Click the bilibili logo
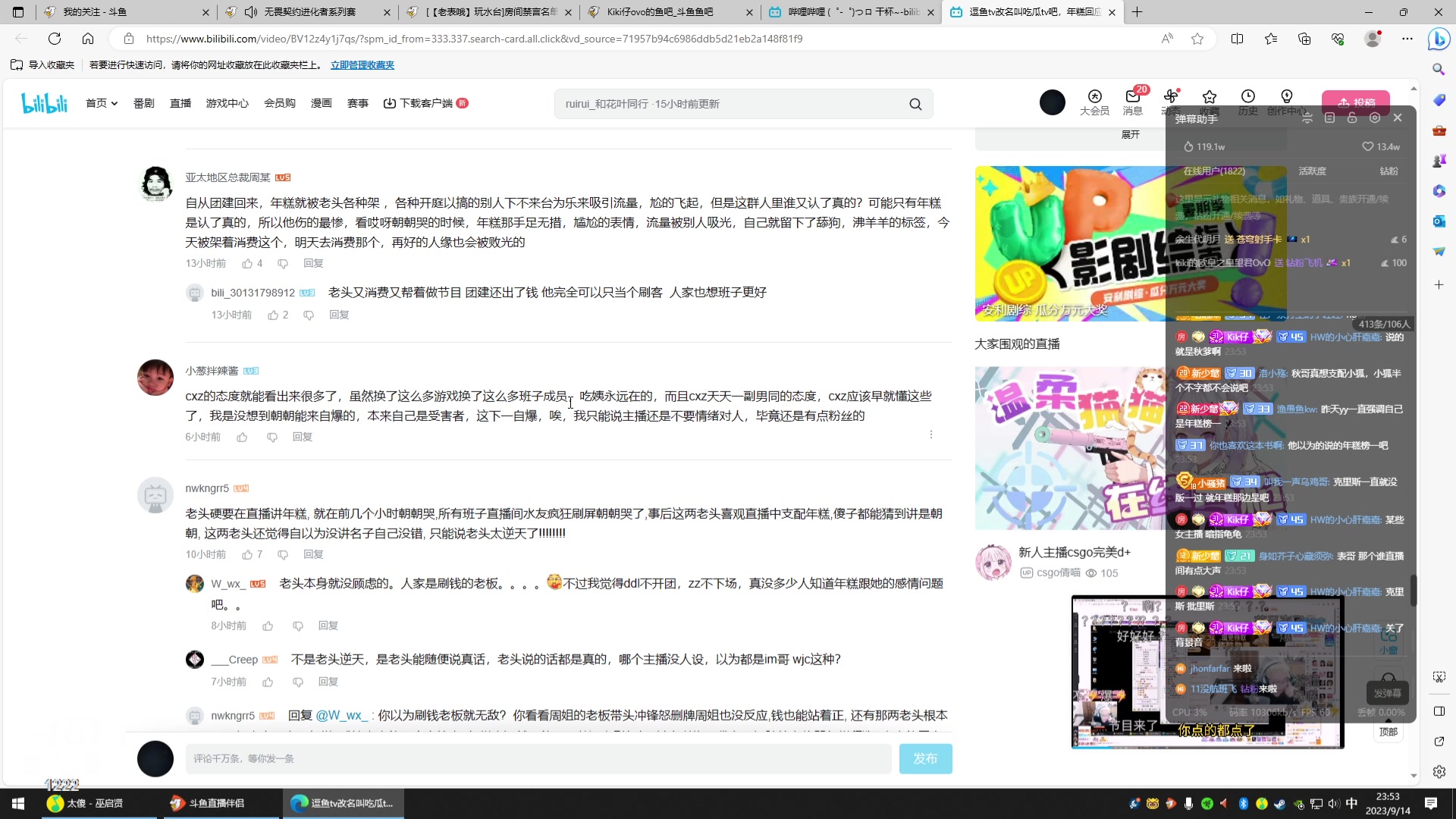 (x=44, y=103)
